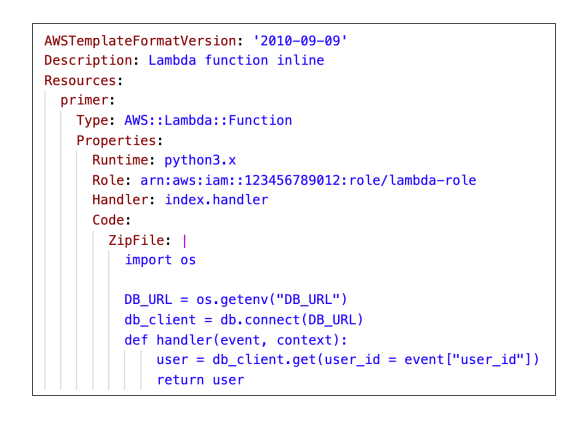Image resolution: width=586 pixels, height=423 pixels.
Task: Click the pipe character after ZipFile
Action: point(185,241)
